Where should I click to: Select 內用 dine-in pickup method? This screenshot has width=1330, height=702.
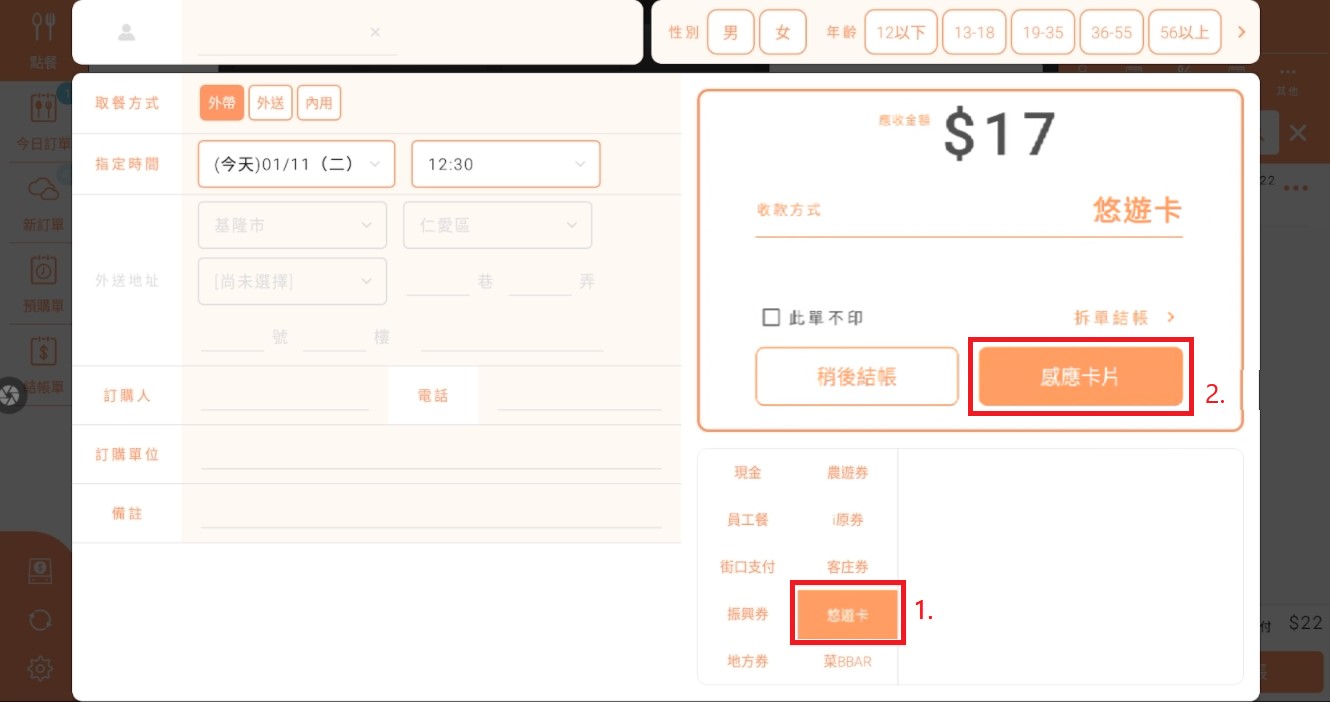tap(319, 103)
